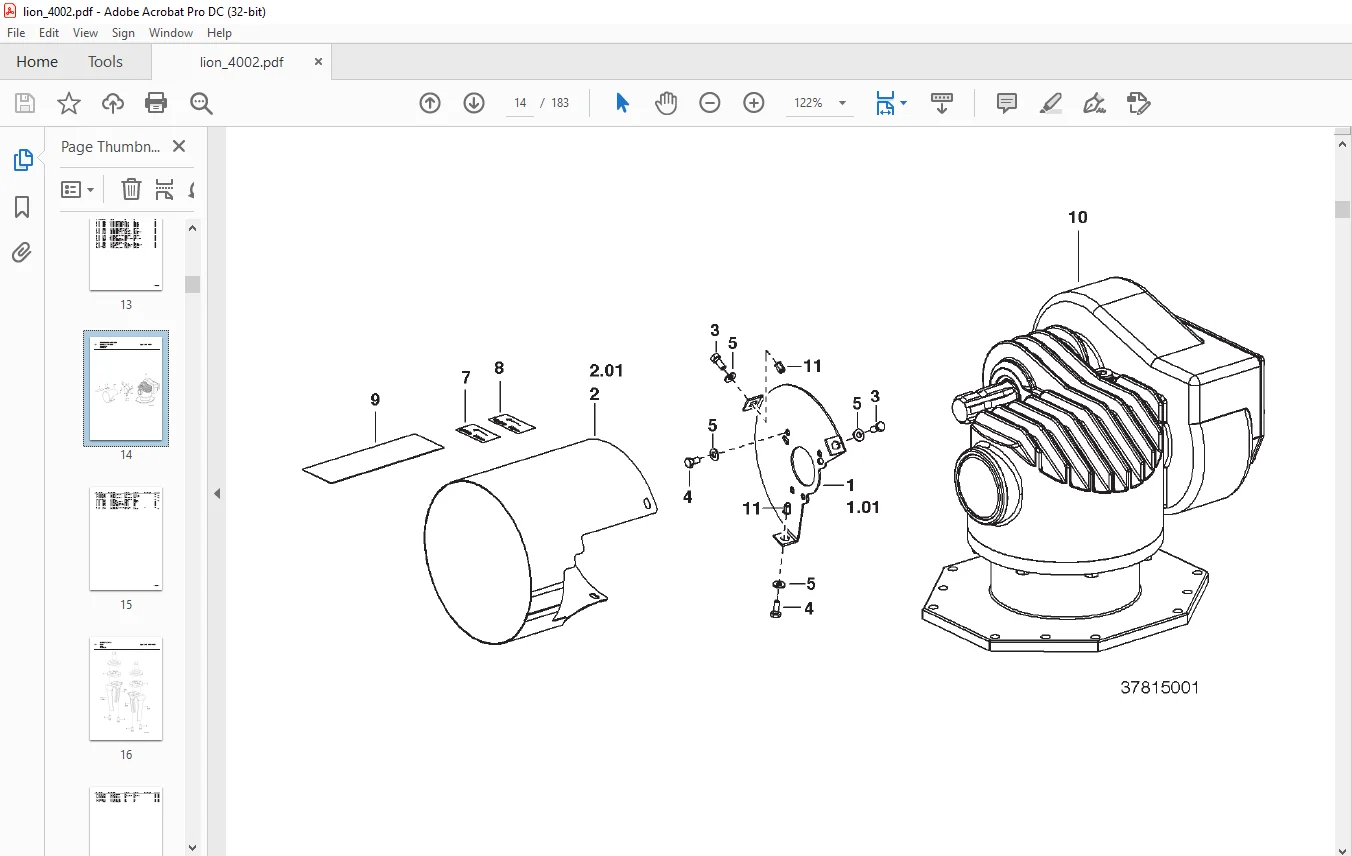Image resolution: width=1352 pixels, height=856 pixels.
Task: Click part label 9 in the drawing
Action: 375,400
